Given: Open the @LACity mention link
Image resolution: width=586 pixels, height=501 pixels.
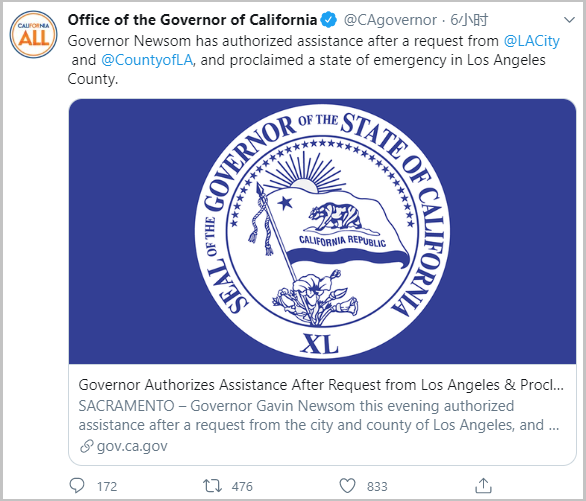Looking at the screenshot, I should pyautogui.click(x=531, y=41).
